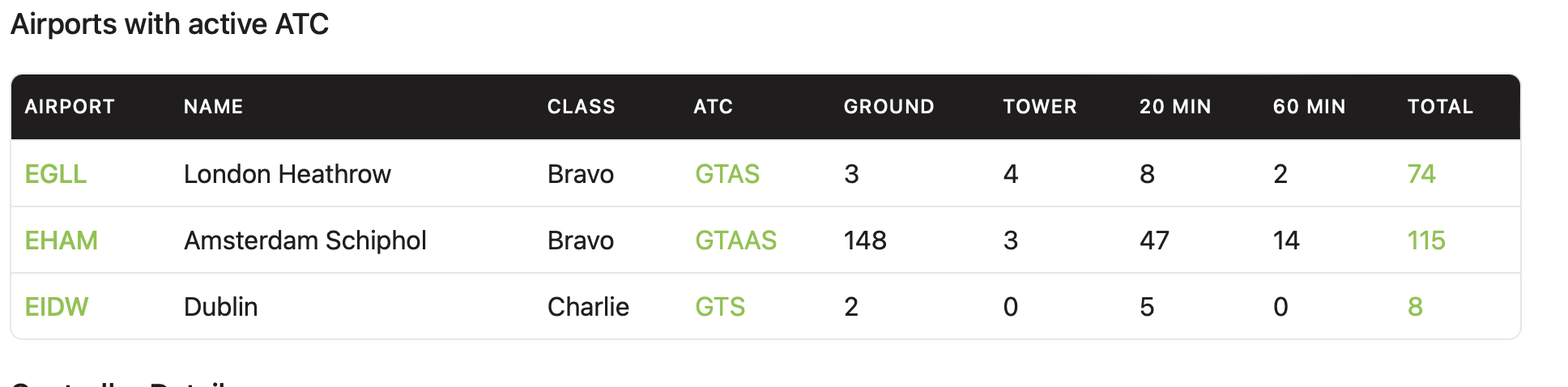1568x387 pixels.
Task: Click the GTAAS ATC link
Action: [x=735, y=240]
